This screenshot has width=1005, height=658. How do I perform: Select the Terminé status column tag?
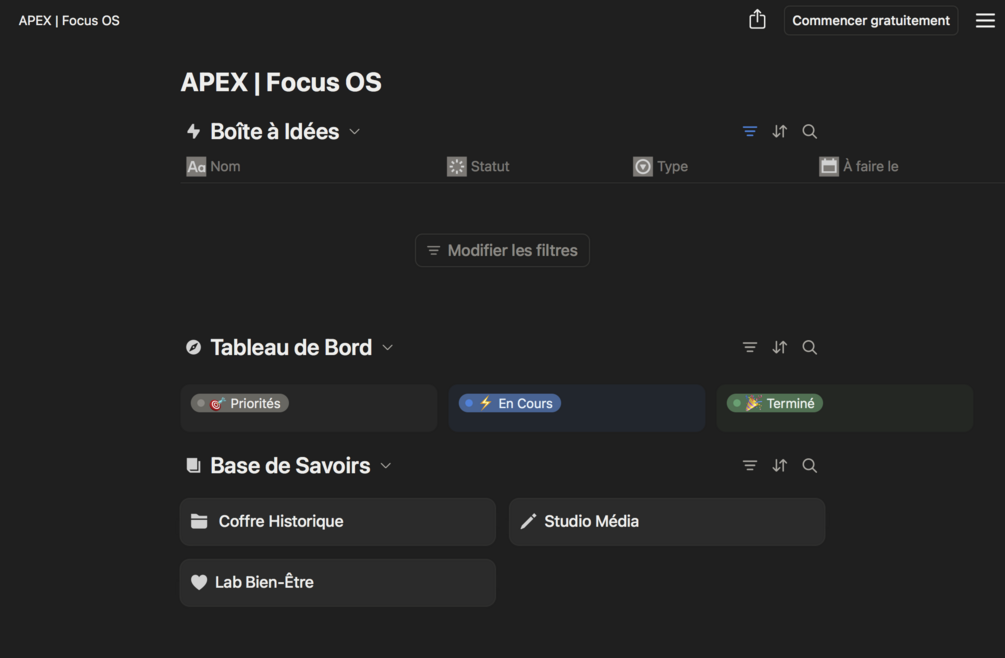774,403
